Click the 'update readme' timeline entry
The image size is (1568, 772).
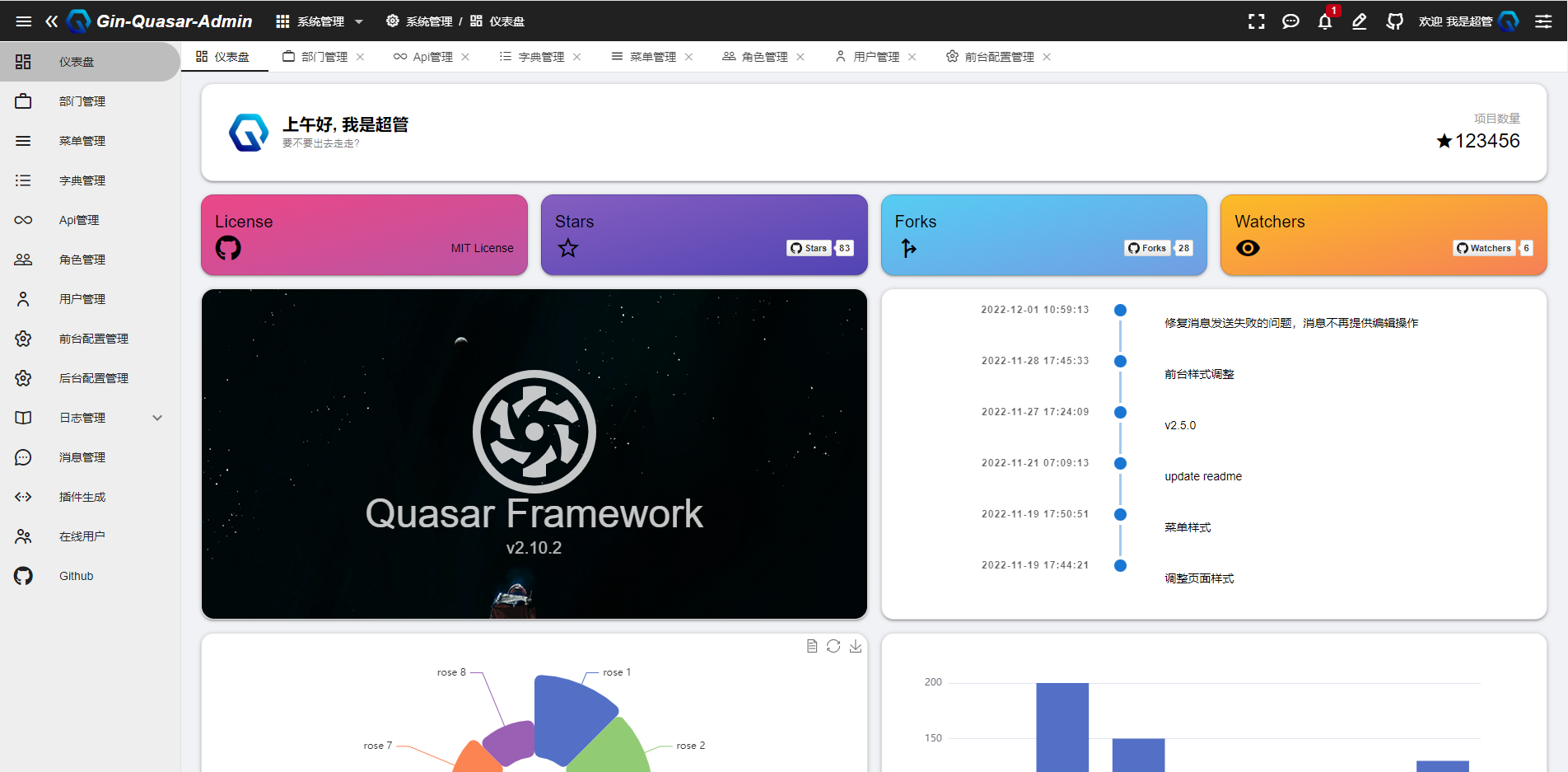point(1203,476)
